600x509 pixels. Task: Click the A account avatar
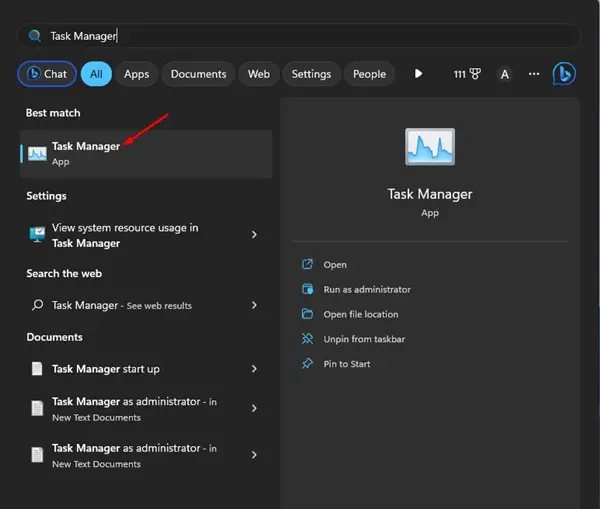505,74
